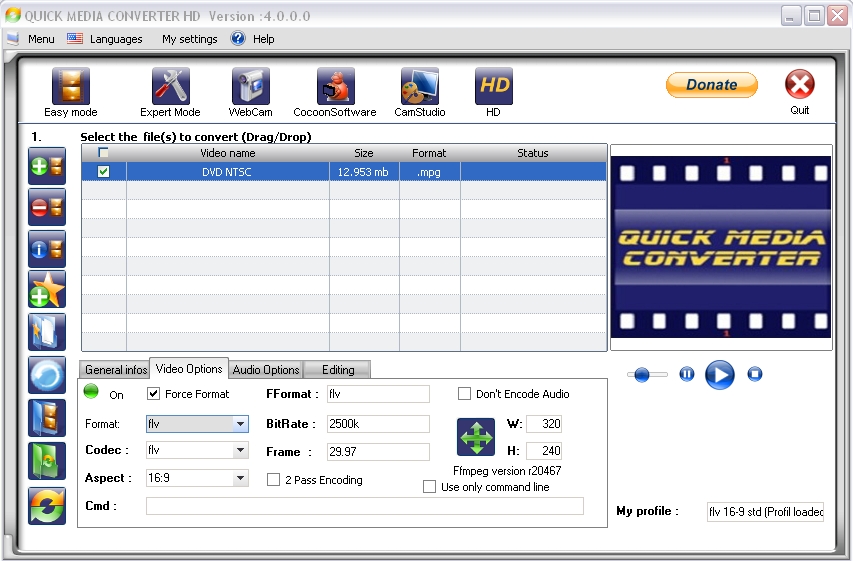Click the green convert arrows icon
853x561 pixels.
[x=47, y=506]
